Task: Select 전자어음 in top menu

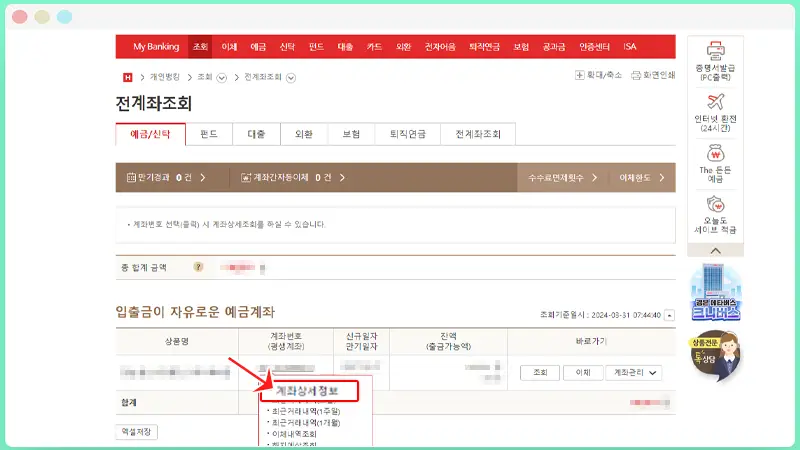Action: pos(440,46)
